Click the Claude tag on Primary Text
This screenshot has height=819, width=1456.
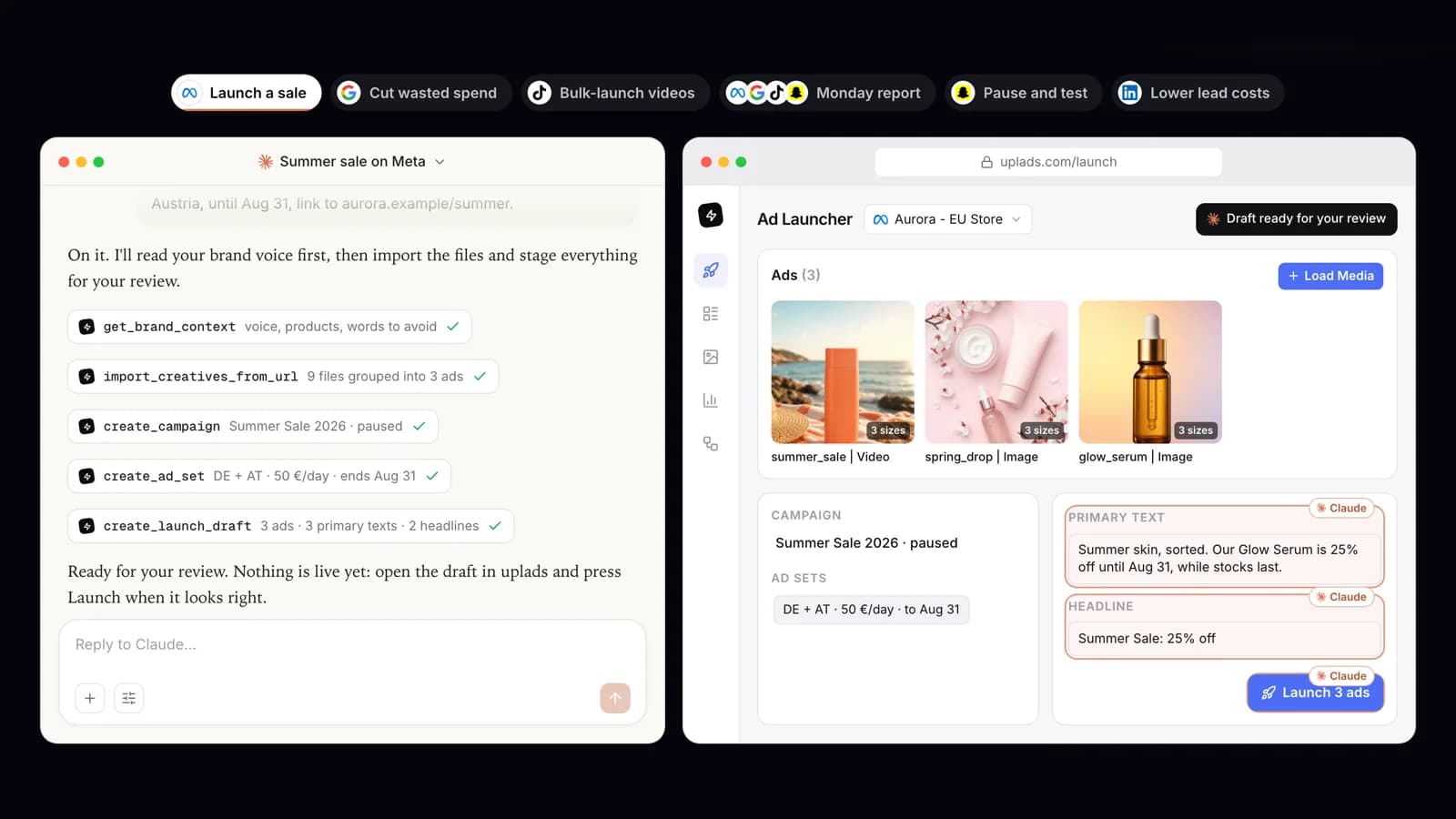coord(1341,508)
